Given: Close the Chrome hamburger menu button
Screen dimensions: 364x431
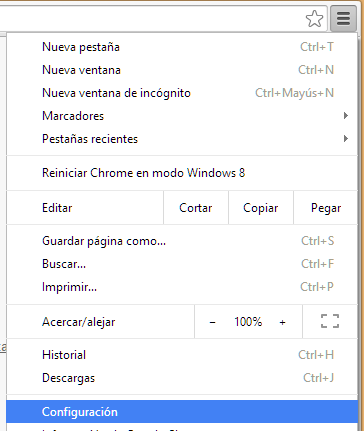Looking at the screenshot, I should [x=343, y=19].
